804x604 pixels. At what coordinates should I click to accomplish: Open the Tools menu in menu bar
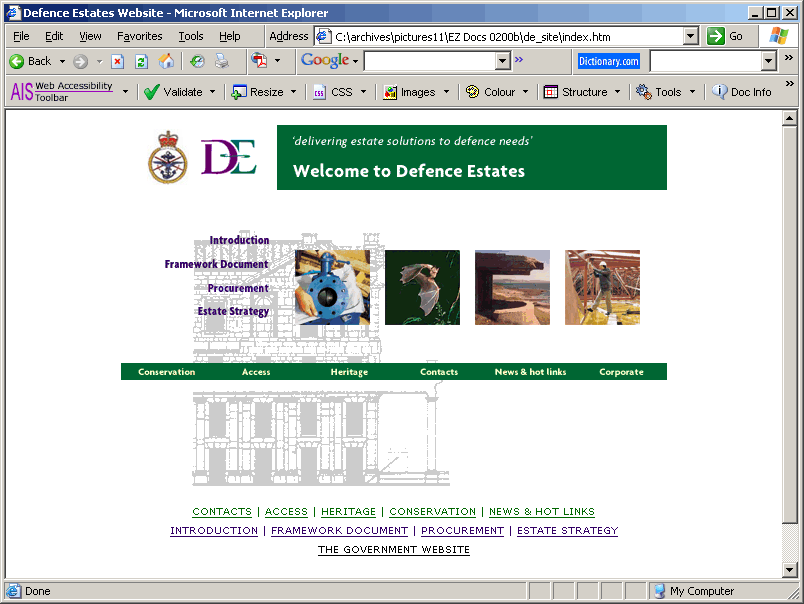[x=191, y=36]
